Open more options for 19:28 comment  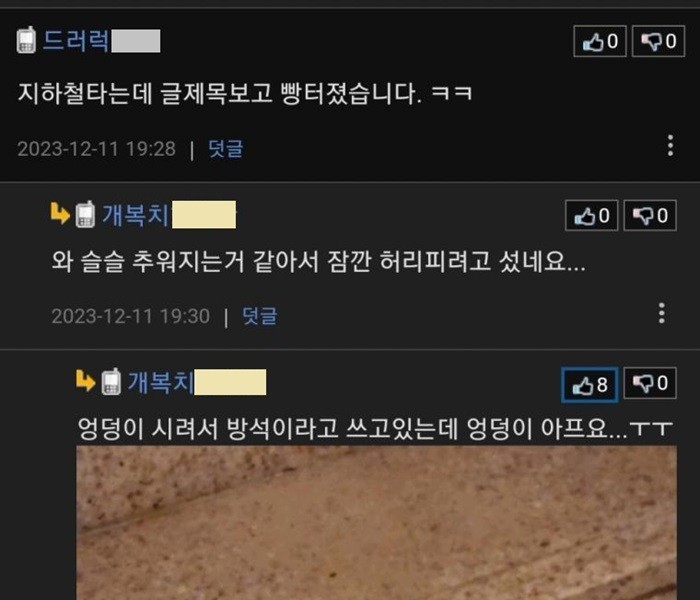670,146
